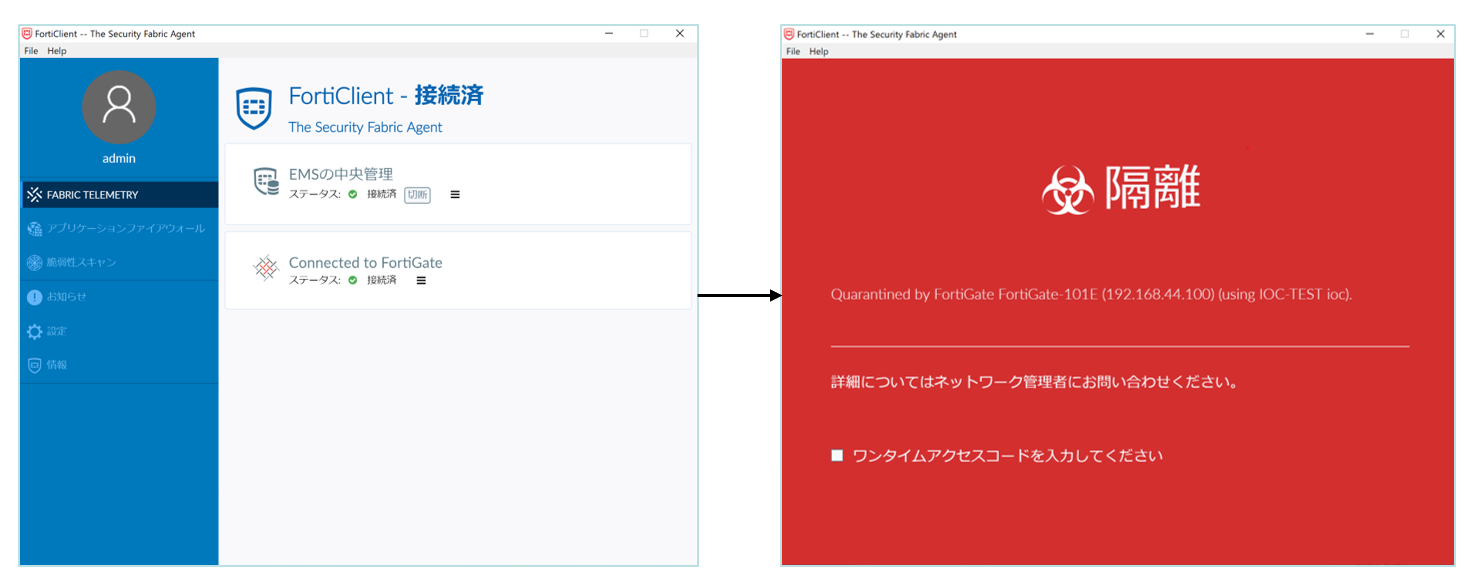
Task: Open 設定 with the gear icon
Action: pyautogui.click(x=119, y=331)
